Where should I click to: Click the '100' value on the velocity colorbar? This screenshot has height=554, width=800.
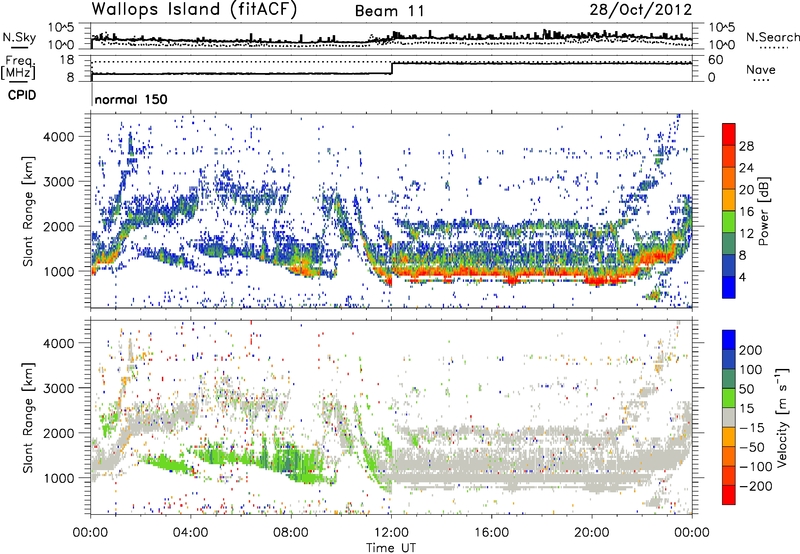(x=751, y=370)
